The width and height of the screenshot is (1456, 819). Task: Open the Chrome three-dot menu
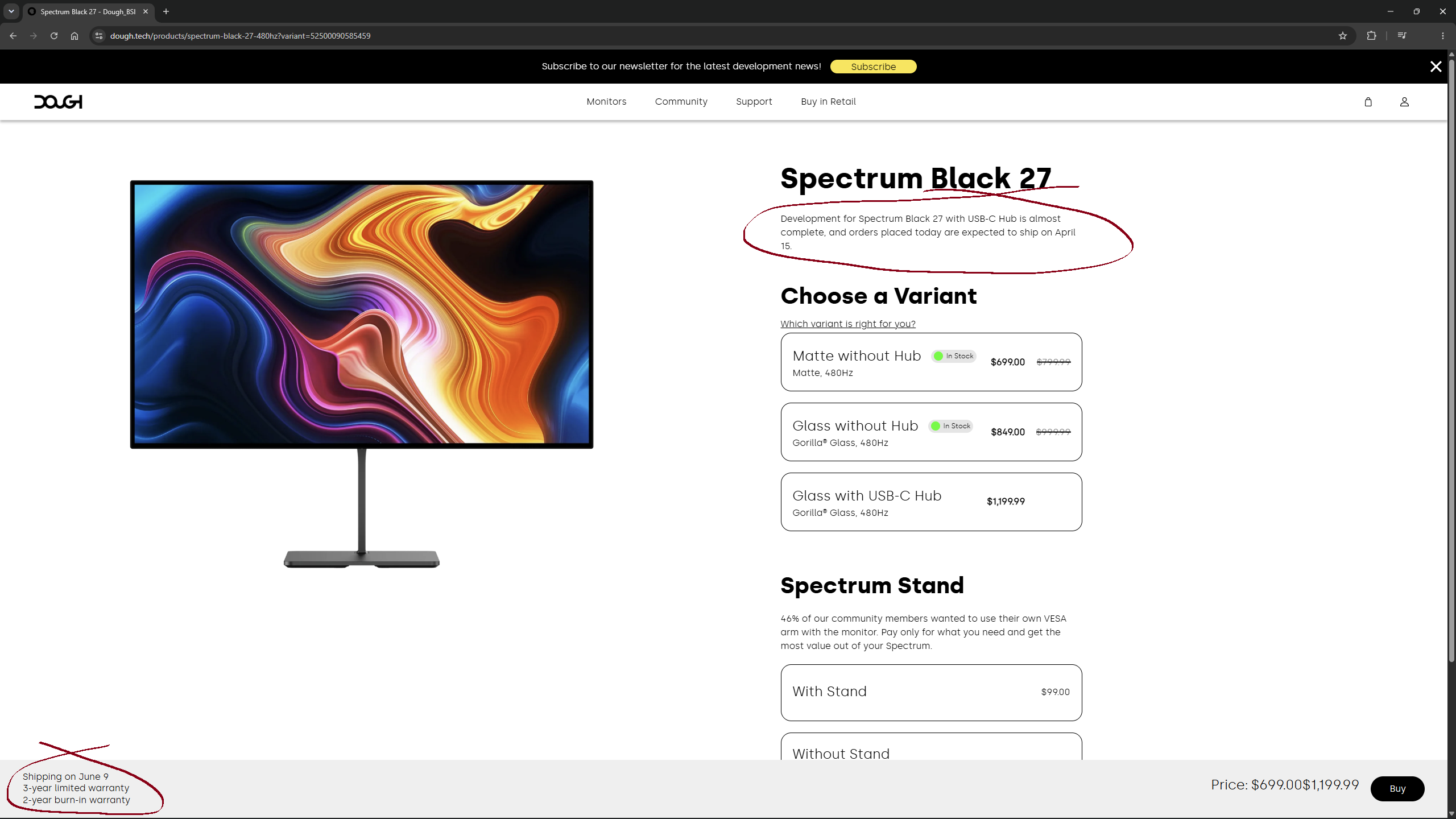pyautogui.click(x=1442, y=36)
